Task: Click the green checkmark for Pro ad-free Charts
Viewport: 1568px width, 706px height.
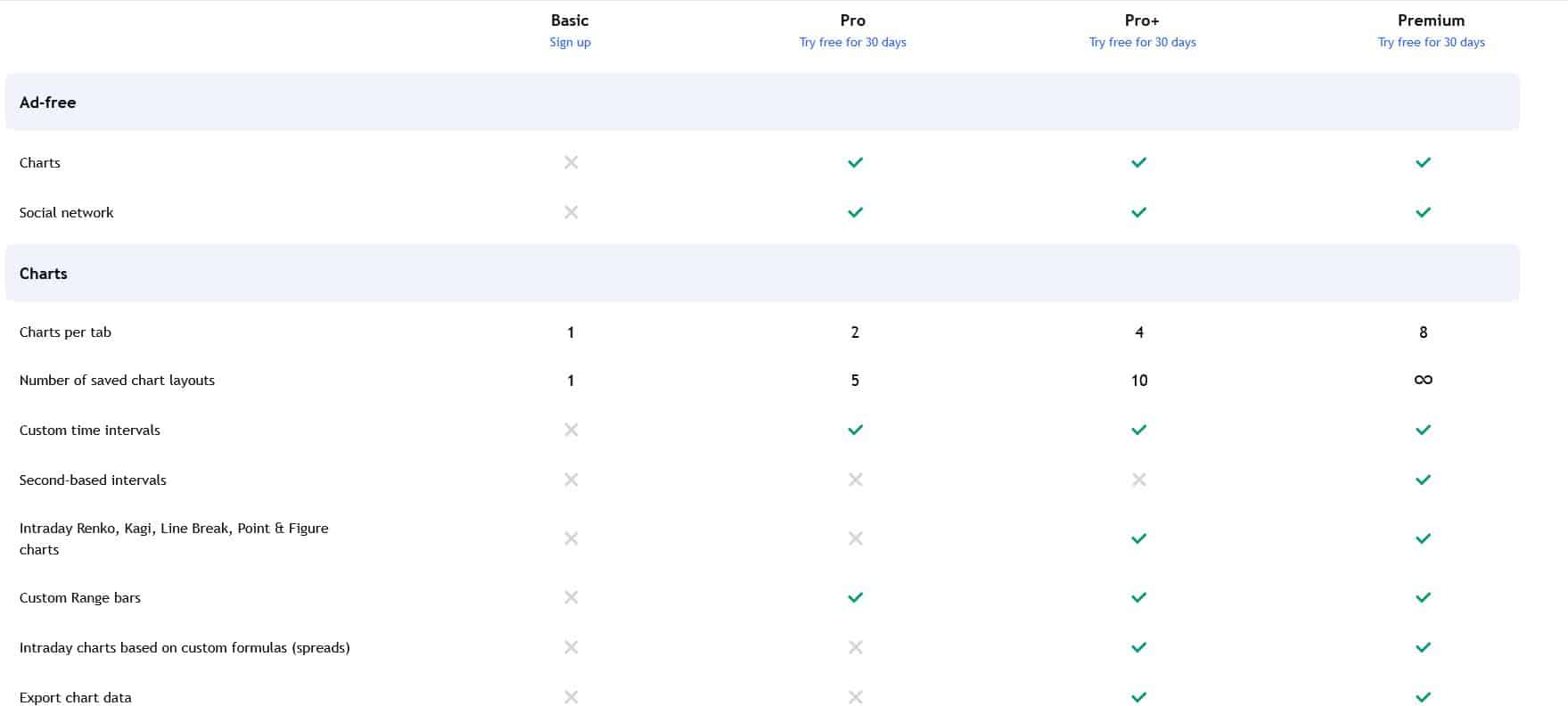Action: coord(855,162)
